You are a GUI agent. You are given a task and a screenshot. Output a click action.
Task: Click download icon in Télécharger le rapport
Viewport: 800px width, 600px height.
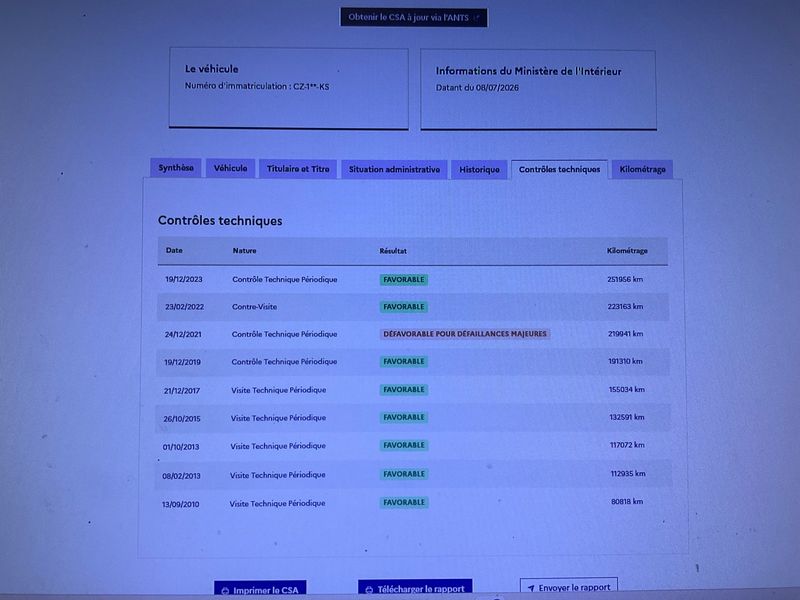click(x=369, y=589)
